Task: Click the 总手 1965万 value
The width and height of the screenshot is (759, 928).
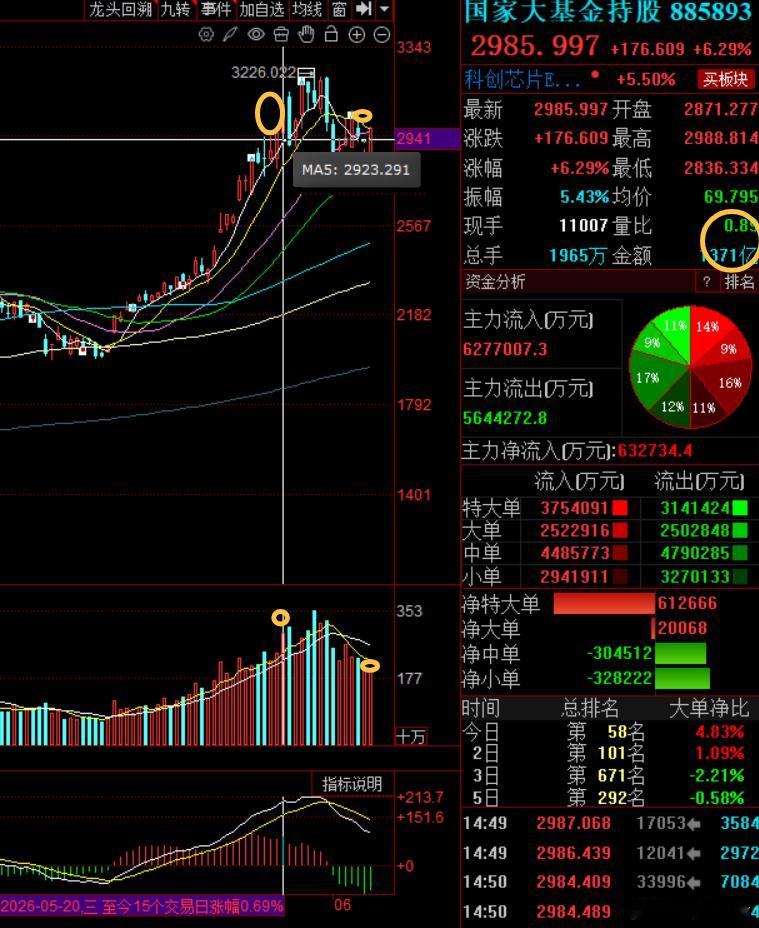Action: (577, 255)
